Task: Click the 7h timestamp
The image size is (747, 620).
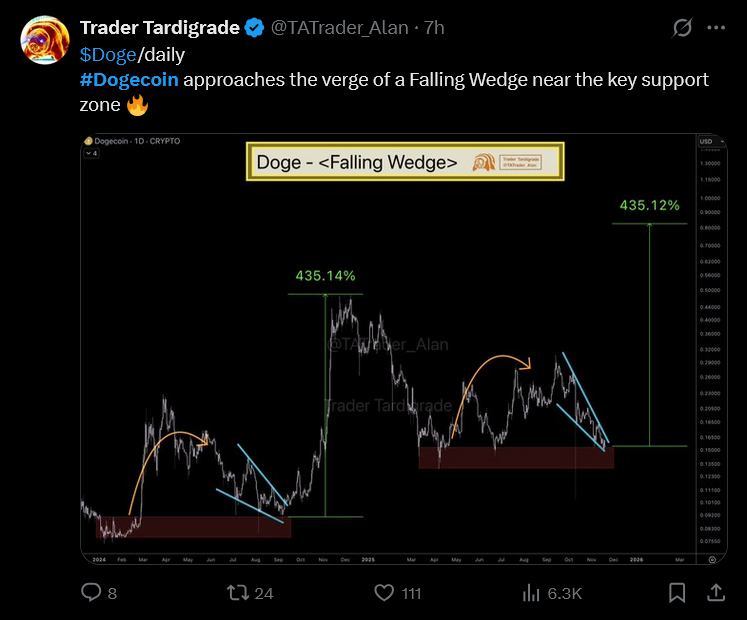Action: click(x=435, y=28)
